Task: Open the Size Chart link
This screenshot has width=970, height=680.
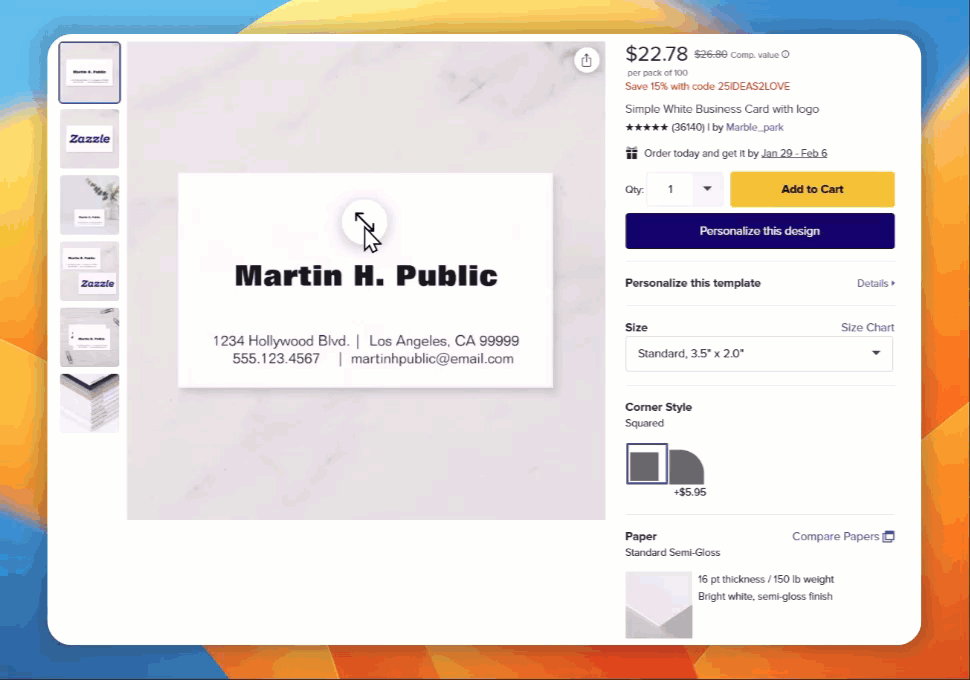Action: point(867,328)
